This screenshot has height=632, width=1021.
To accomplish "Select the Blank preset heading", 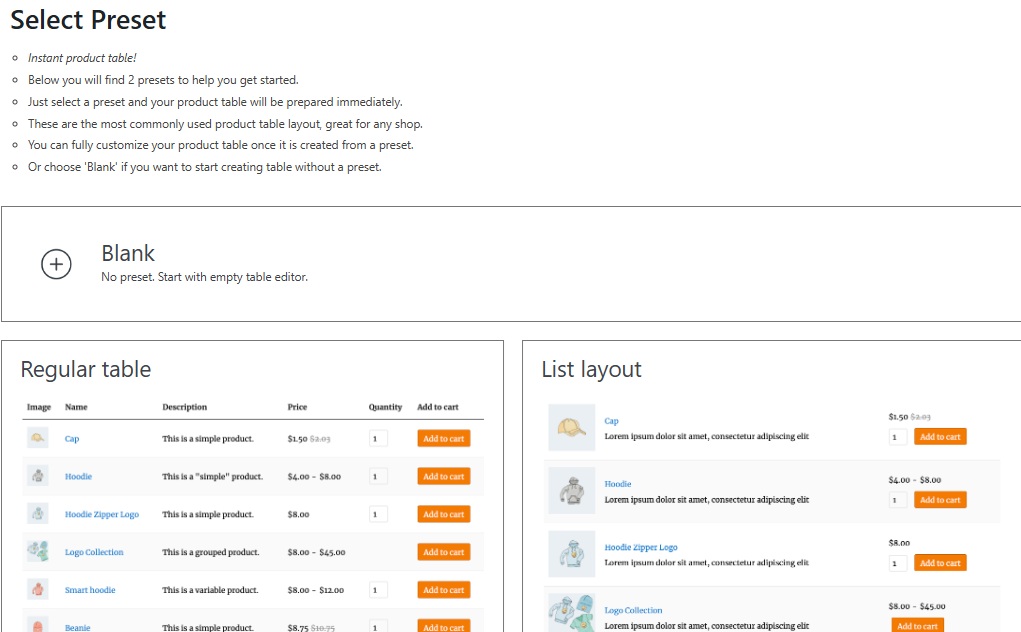I will pos(128,253).
